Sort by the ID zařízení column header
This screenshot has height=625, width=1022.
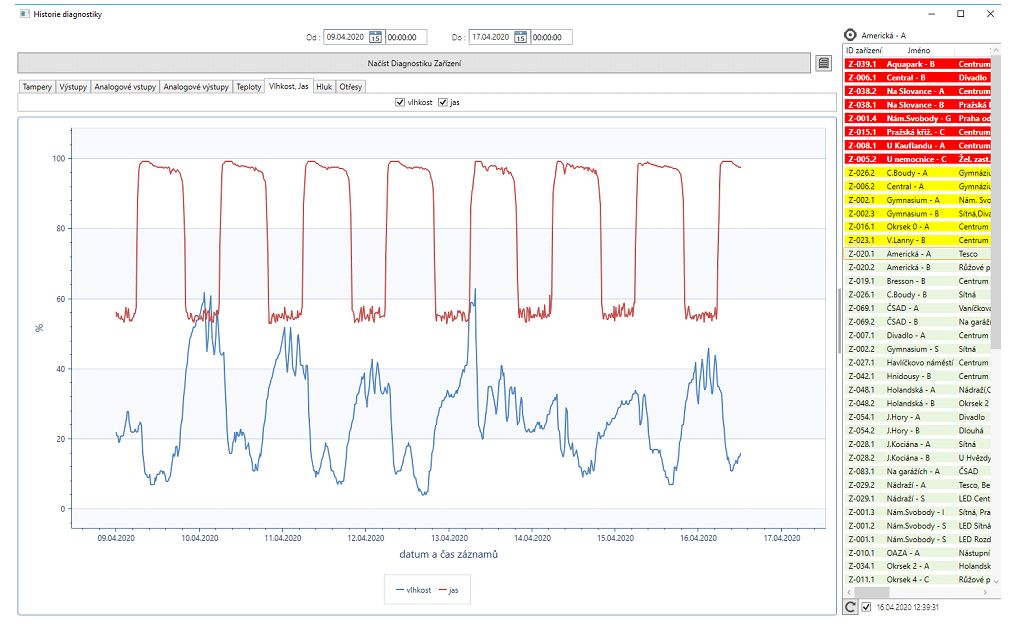[x=864, y=50]
